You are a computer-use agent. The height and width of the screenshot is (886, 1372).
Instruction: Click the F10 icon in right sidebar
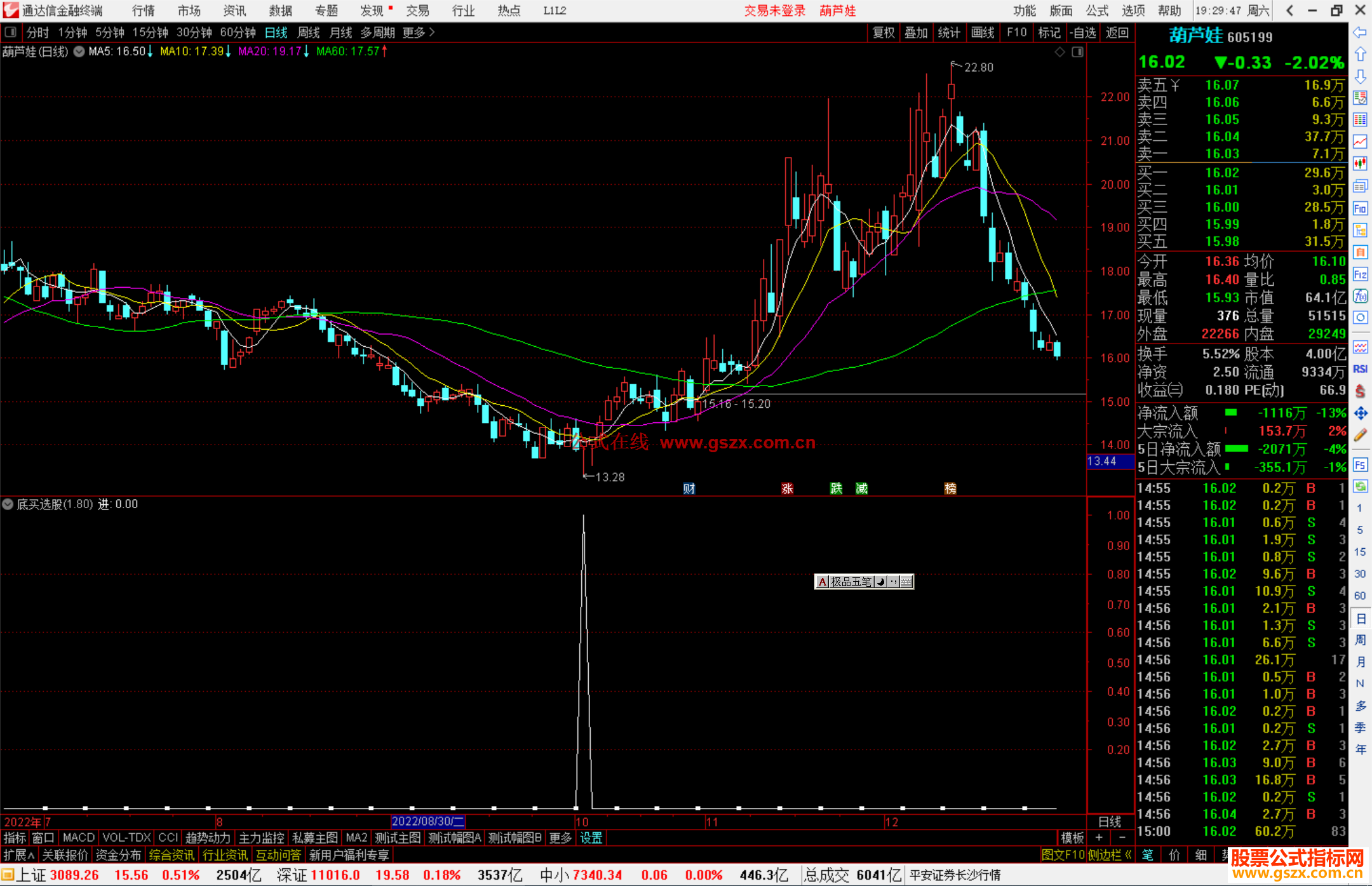point(1360,208)
